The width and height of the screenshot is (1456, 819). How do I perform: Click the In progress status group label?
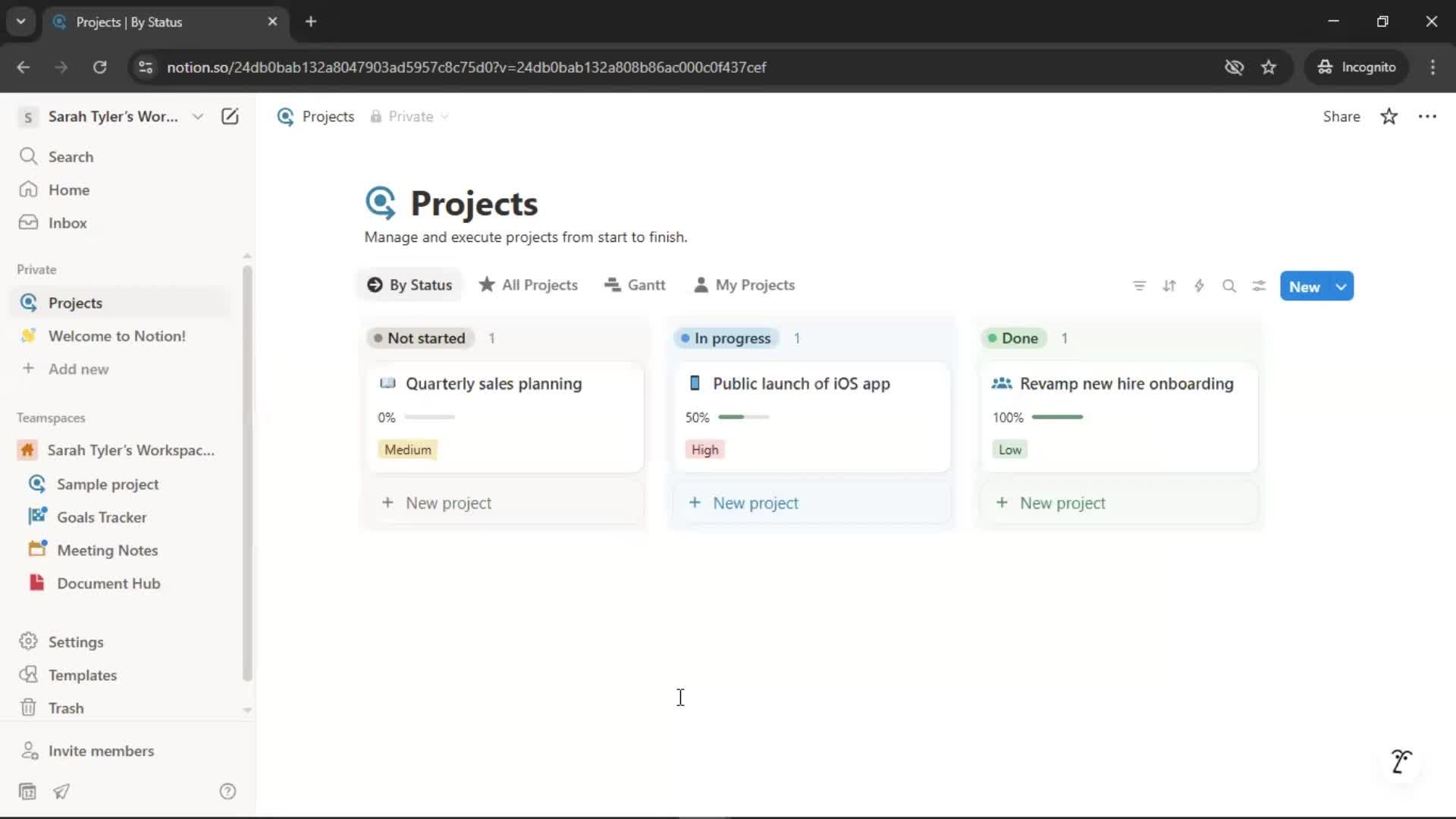click(x=726, y=338)
